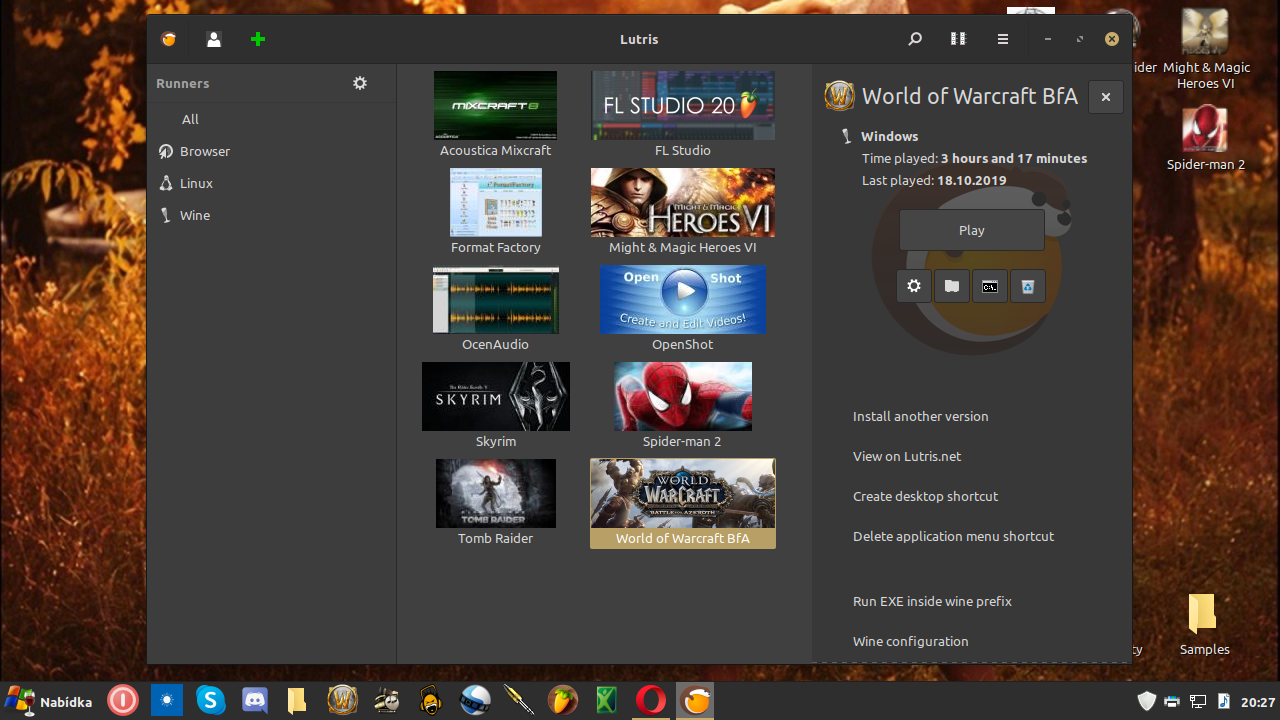1280x720 pixels.
Task: Click View on Lutris.net
Action: coord(907,456)
